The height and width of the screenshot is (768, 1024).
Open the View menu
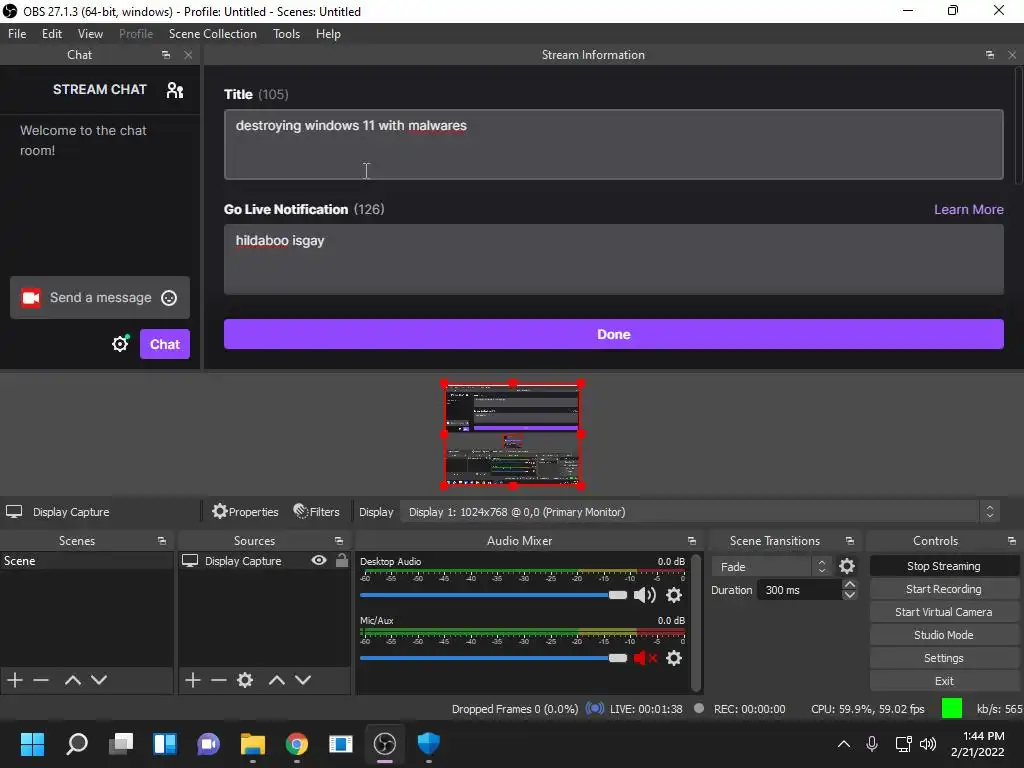click(x=90, y=34)
